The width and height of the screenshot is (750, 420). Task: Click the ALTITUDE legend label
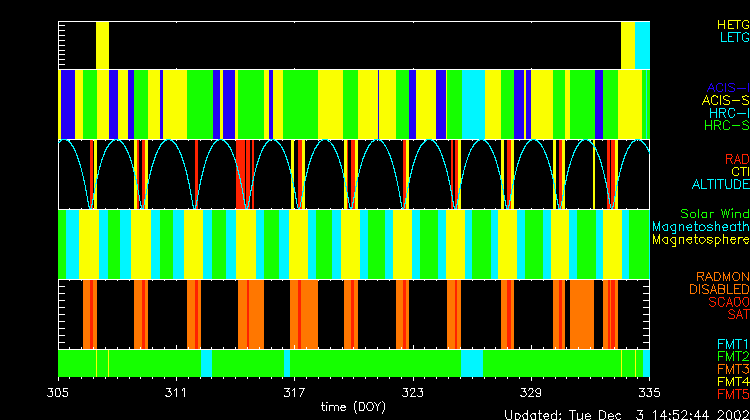coord(720,185)
